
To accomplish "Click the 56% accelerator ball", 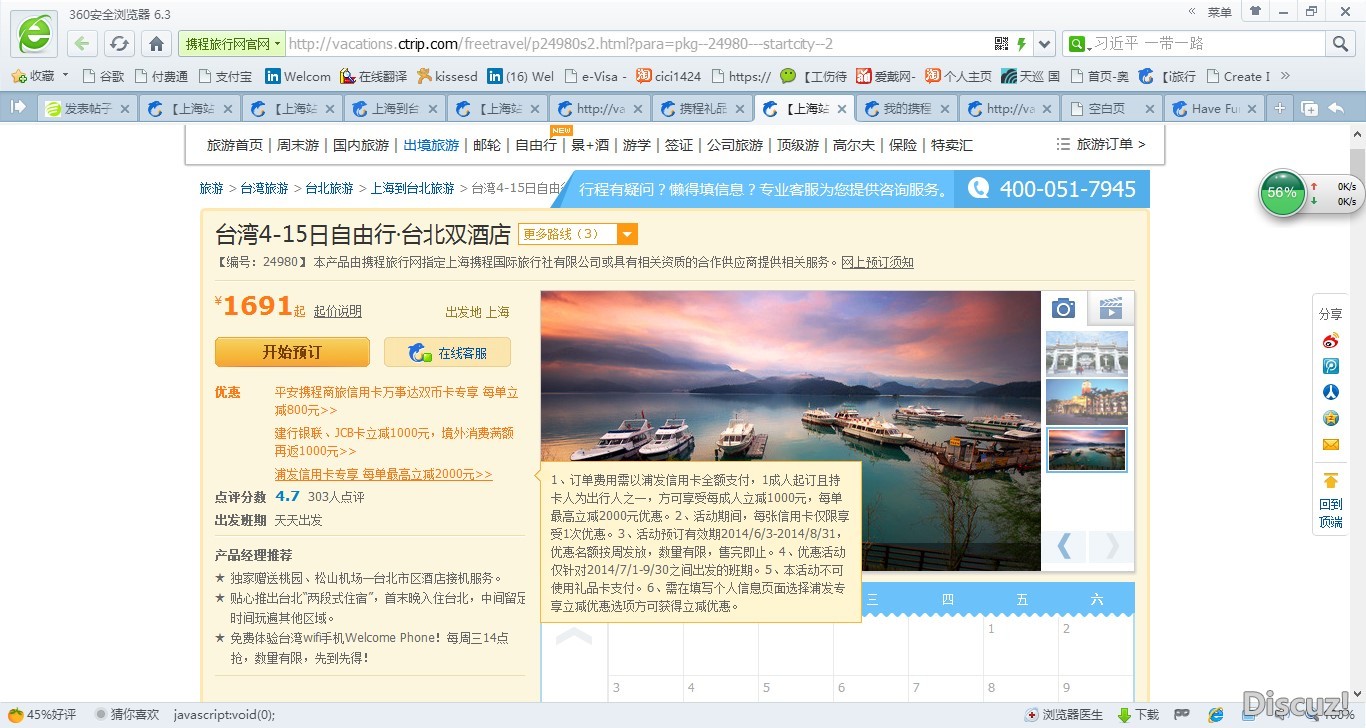I will [1282, 192].
